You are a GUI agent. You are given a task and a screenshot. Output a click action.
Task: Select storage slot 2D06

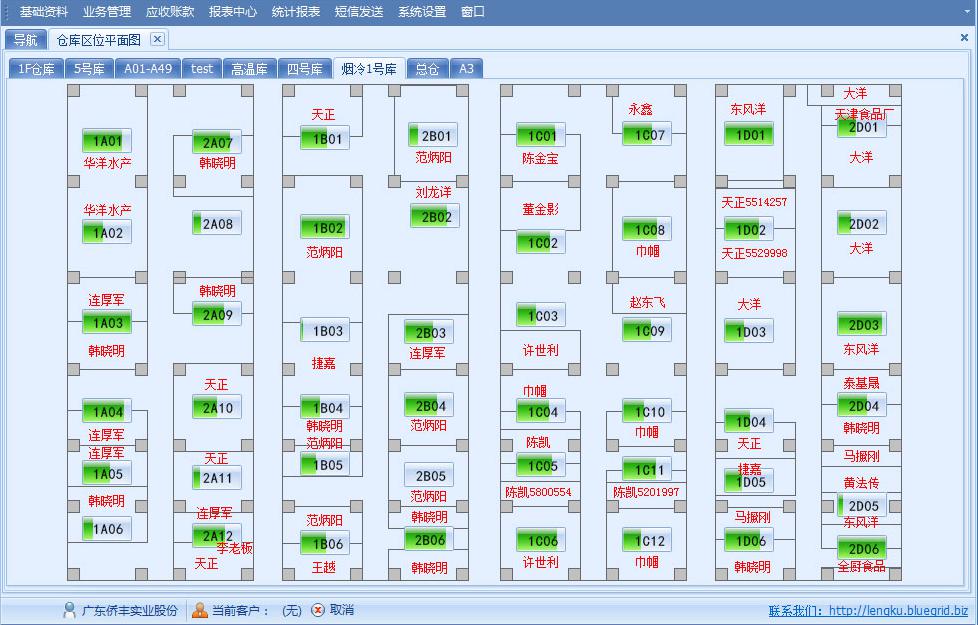862,548
